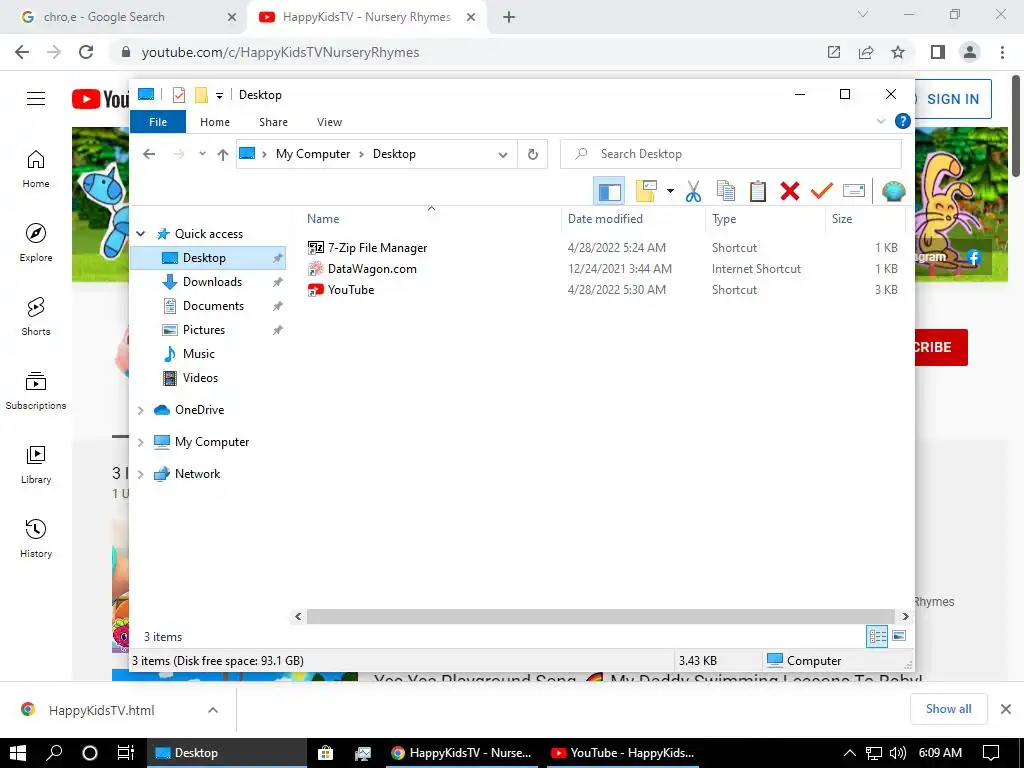Expand the folder options dropdown arrow
The height and width of the screenshot is (768, 1024).
pos(670,191)
